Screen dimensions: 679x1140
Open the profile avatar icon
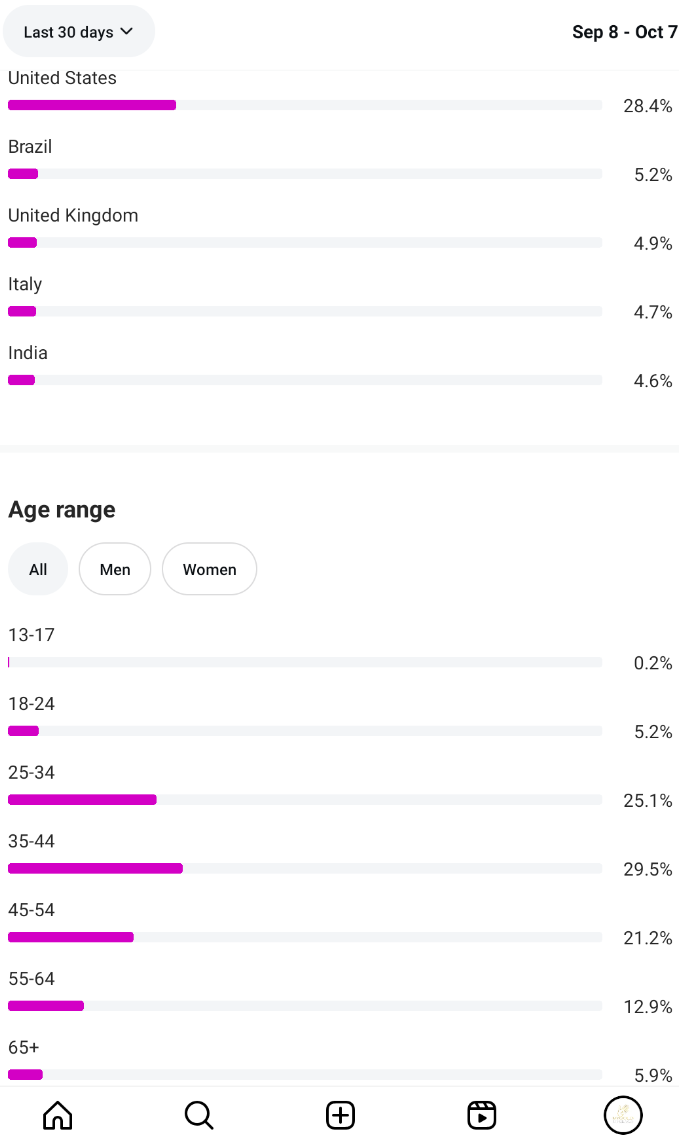[x=623, y=1115]
